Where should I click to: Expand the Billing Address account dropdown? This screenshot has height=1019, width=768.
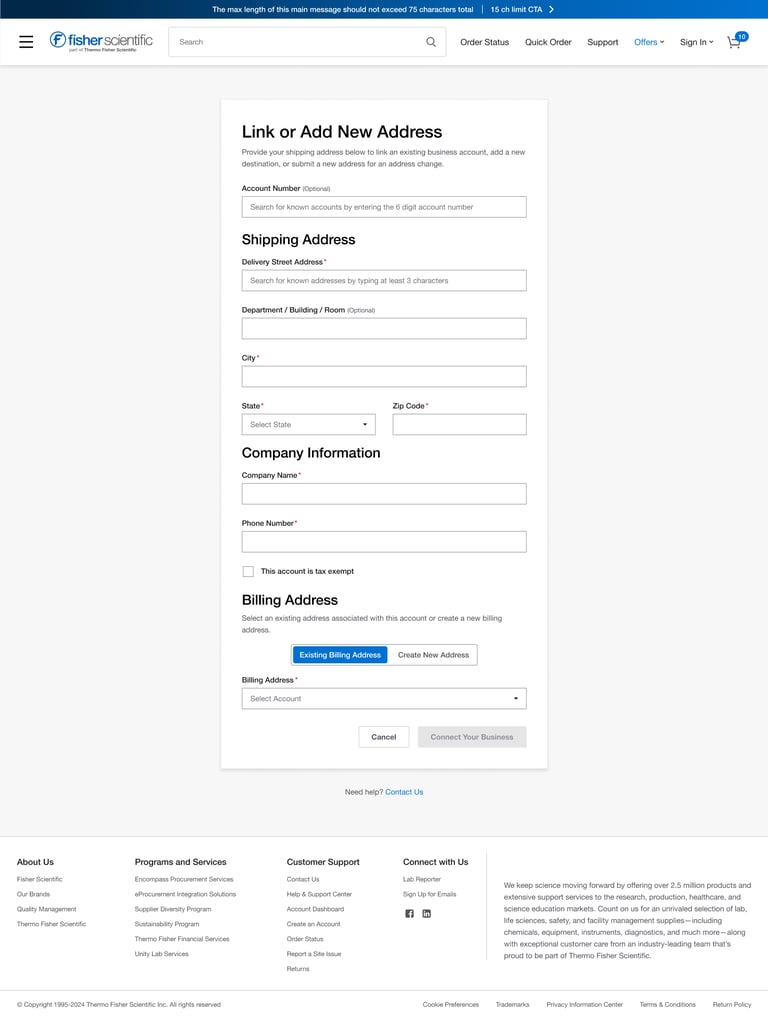[384, 698]
